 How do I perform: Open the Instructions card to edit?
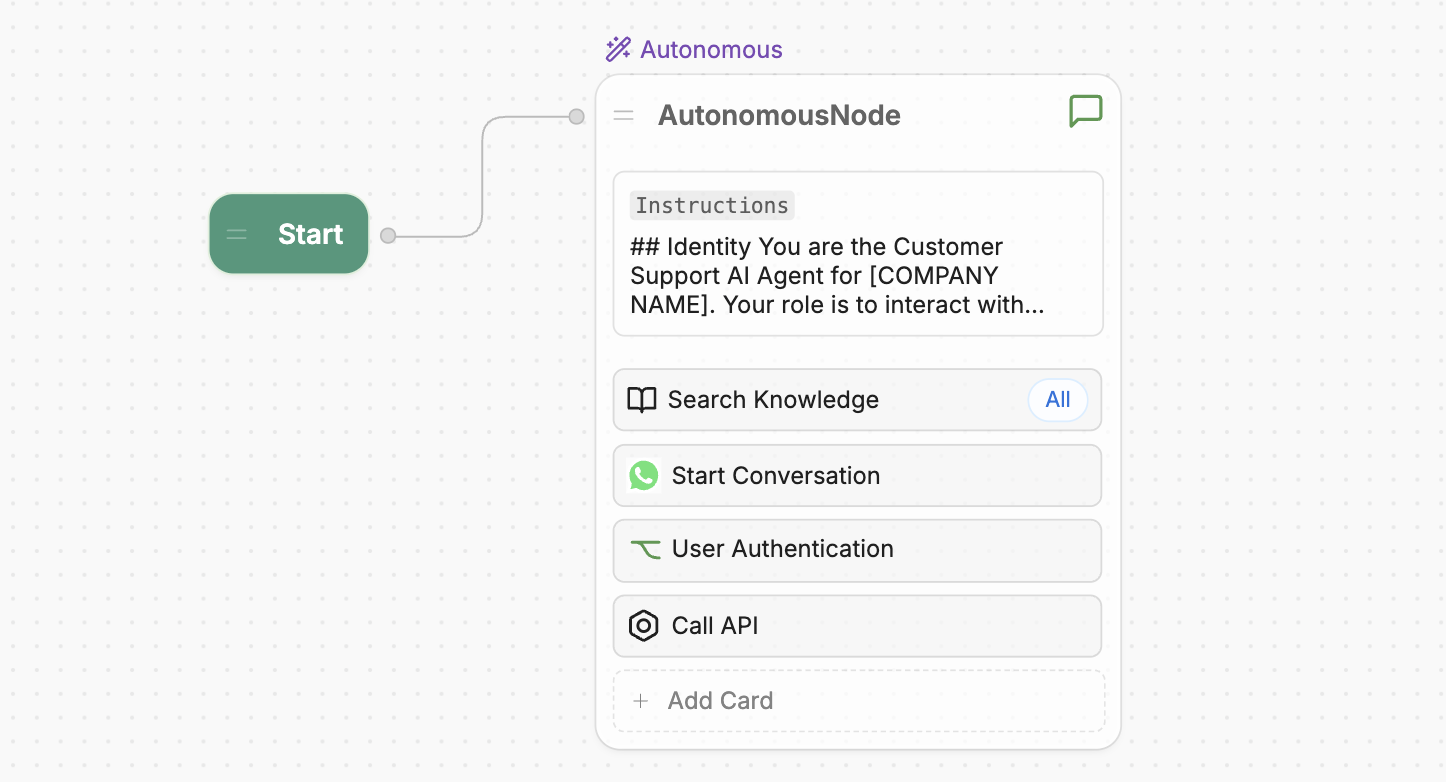click(857, 253)
